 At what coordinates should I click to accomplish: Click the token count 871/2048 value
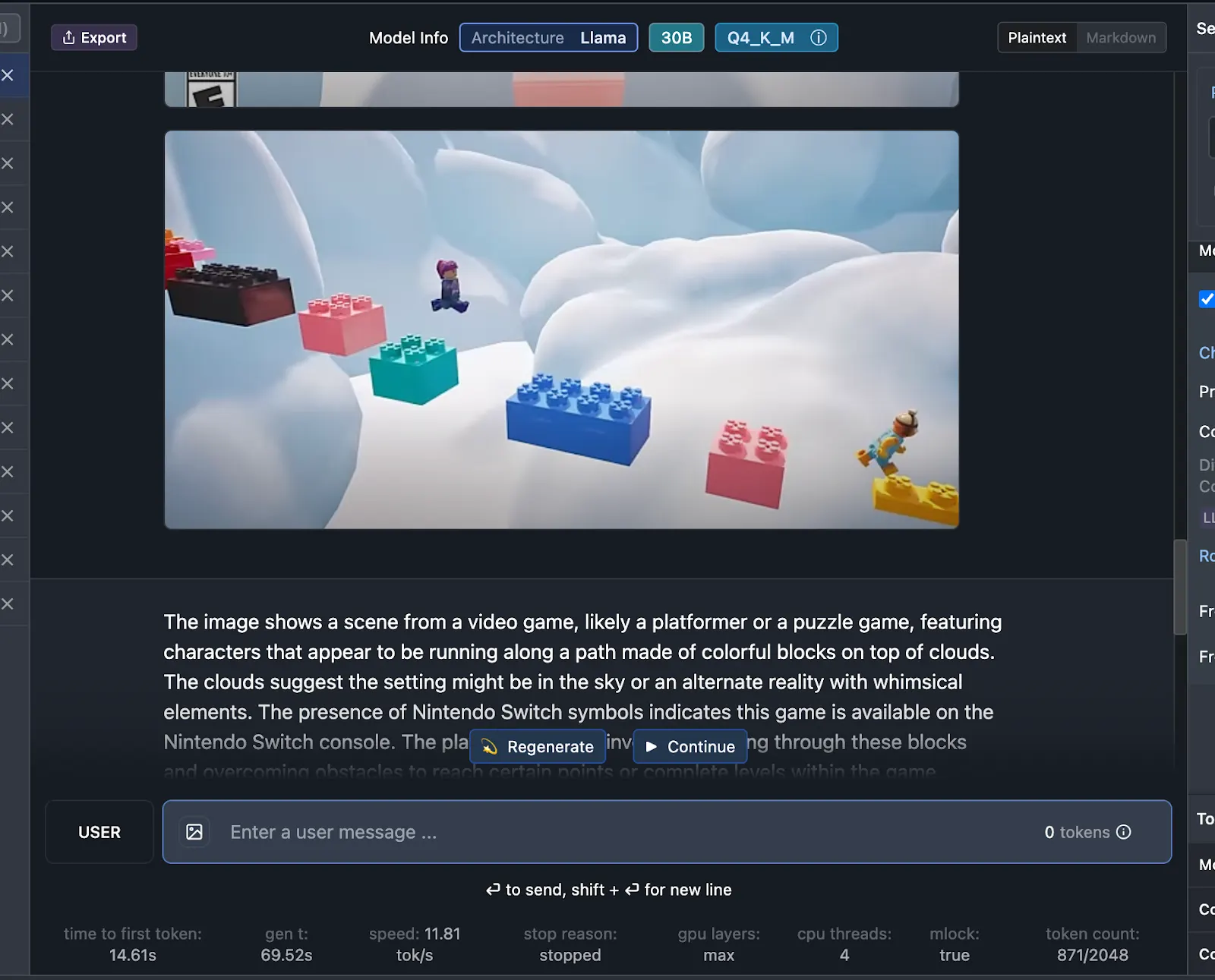pos(1092,955)
